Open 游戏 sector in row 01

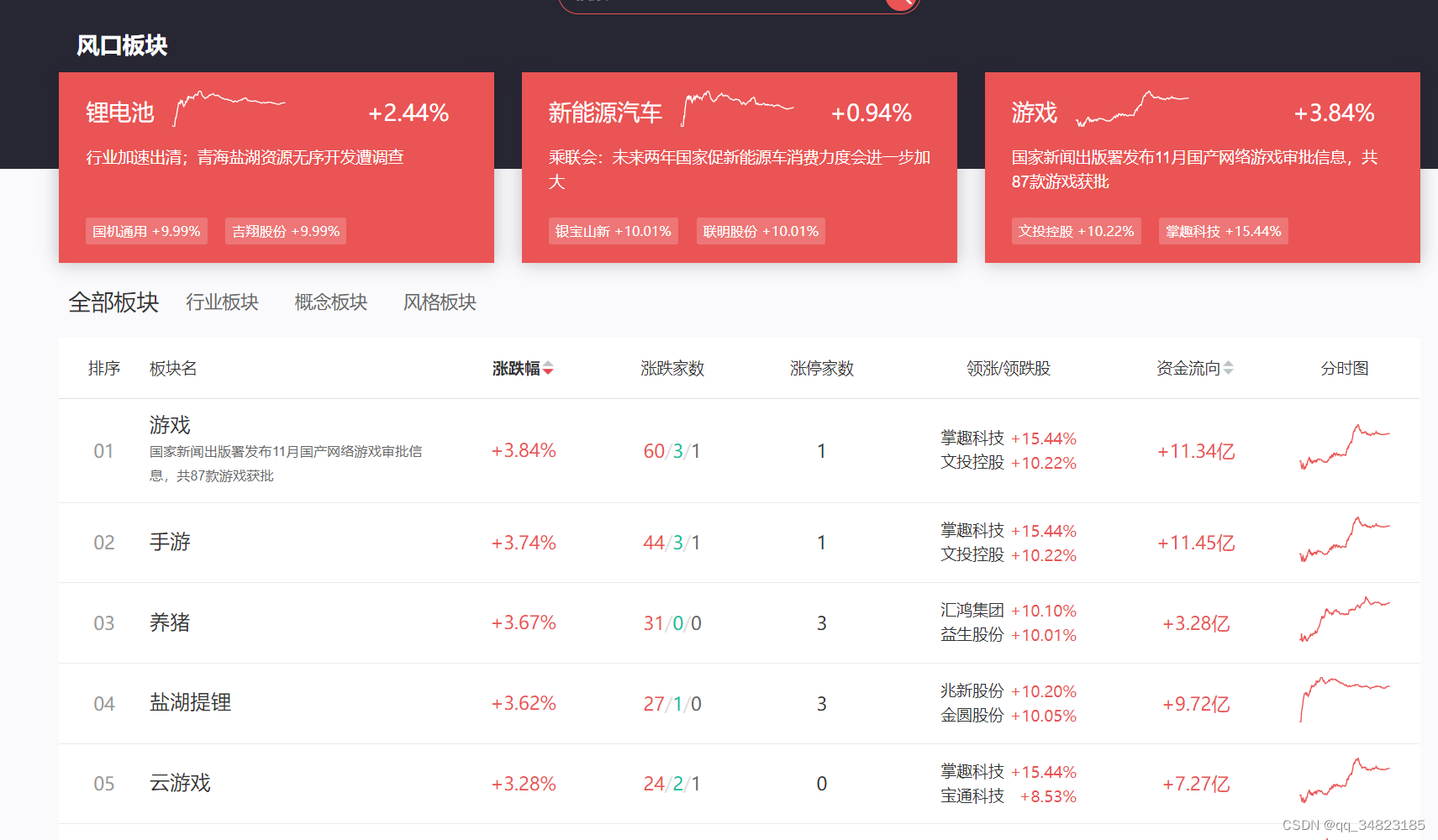170,425
